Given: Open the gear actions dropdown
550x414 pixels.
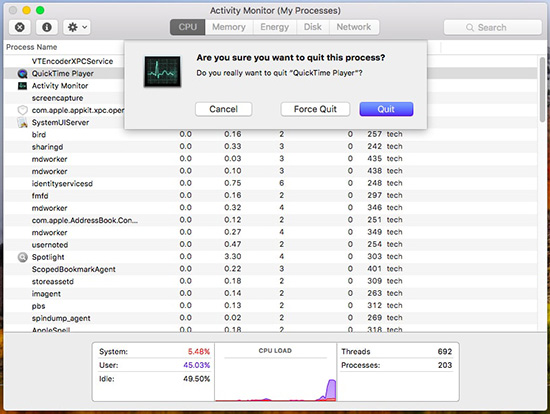Looking at the screenshot, I should (x=77, y=27).
